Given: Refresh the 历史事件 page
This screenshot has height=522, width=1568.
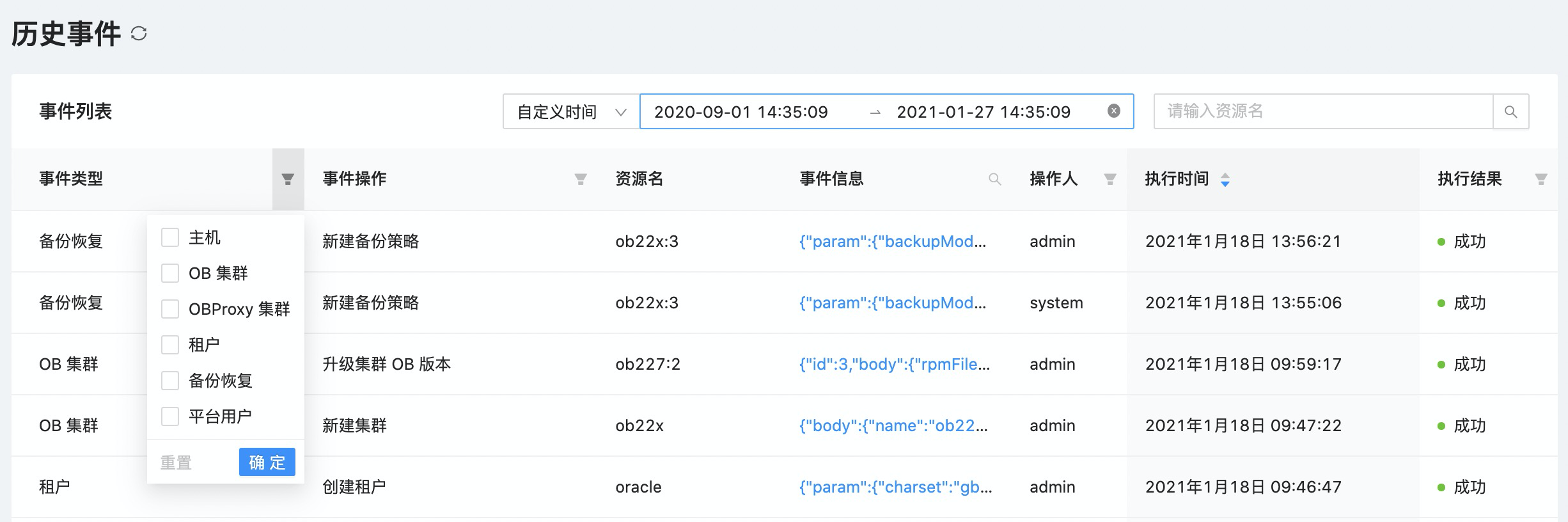Looking at the screenshot, I should (x=139, y=33).
